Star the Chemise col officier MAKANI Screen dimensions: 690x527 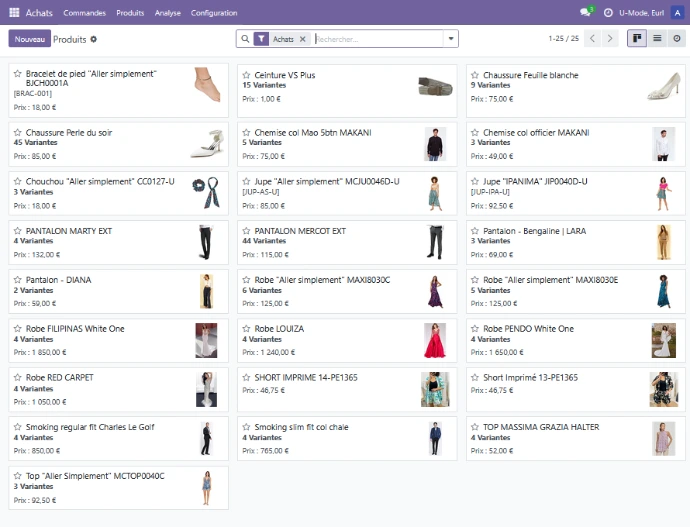click(475, 132)
